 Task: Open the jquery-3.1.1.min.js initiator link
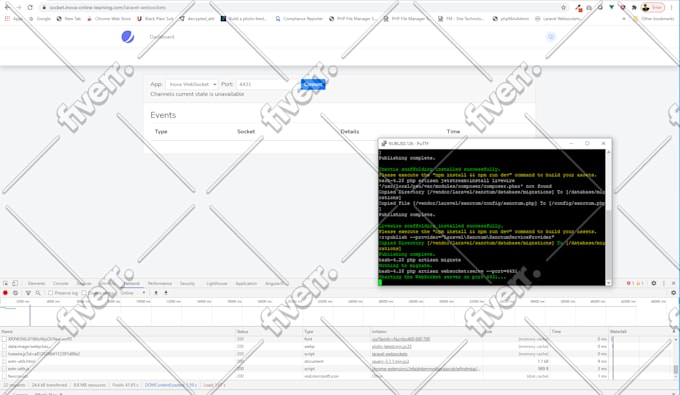tap(390, 361)
